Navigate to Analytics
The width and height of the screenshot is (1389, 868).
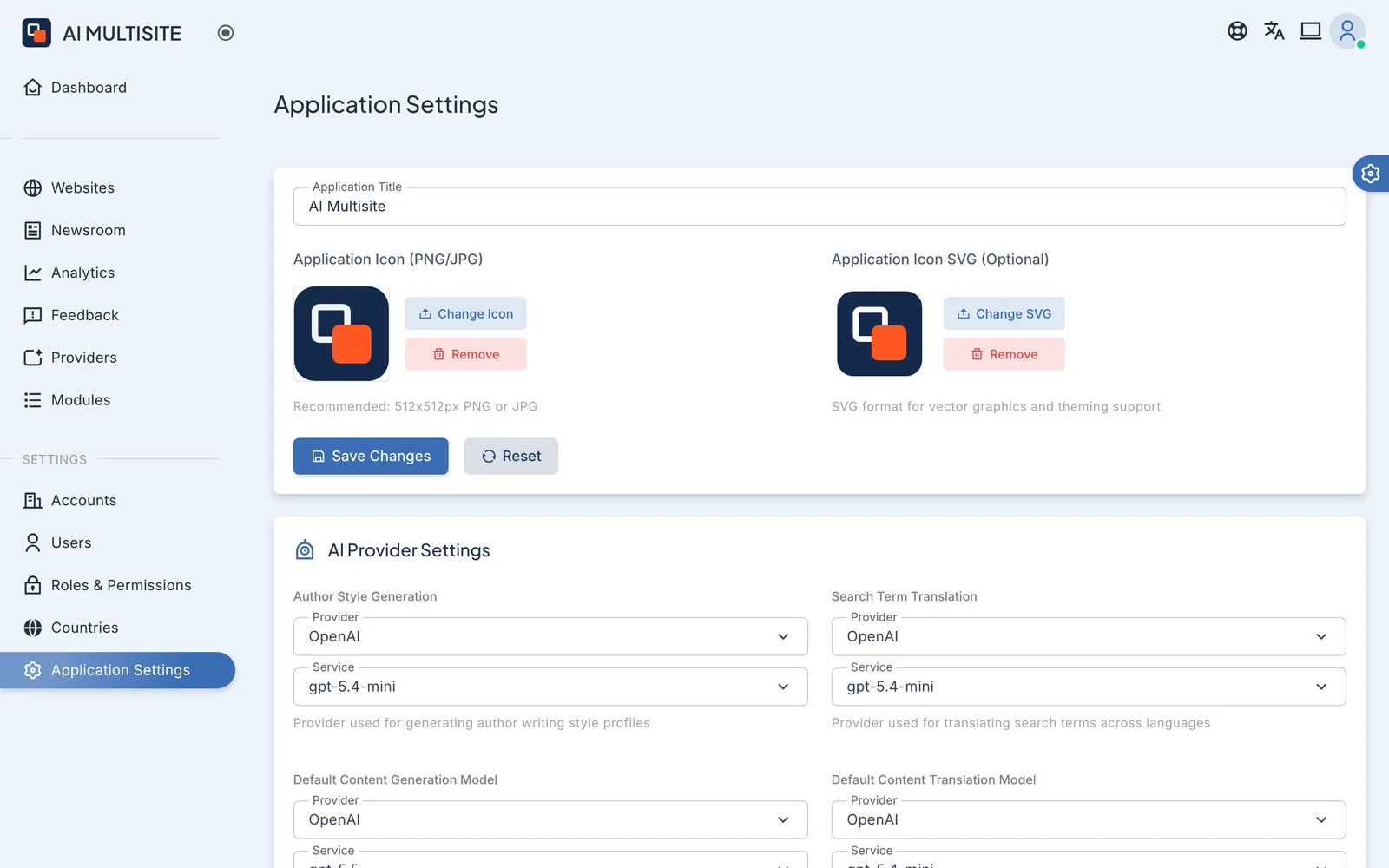pyautogui.click(x=117, y=273)
